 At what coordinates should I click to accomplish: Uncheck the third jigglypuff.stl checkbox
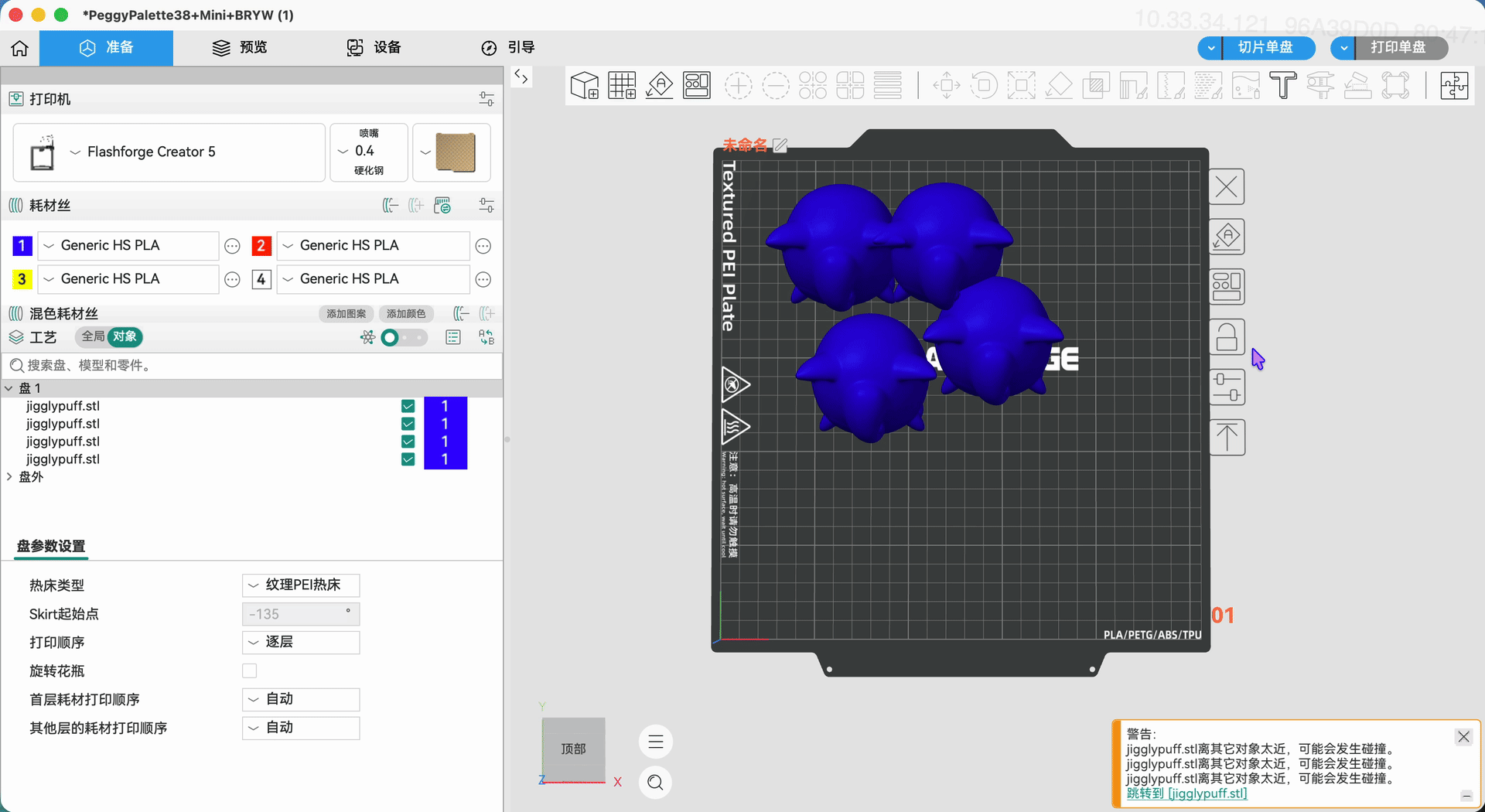point(408,442)
